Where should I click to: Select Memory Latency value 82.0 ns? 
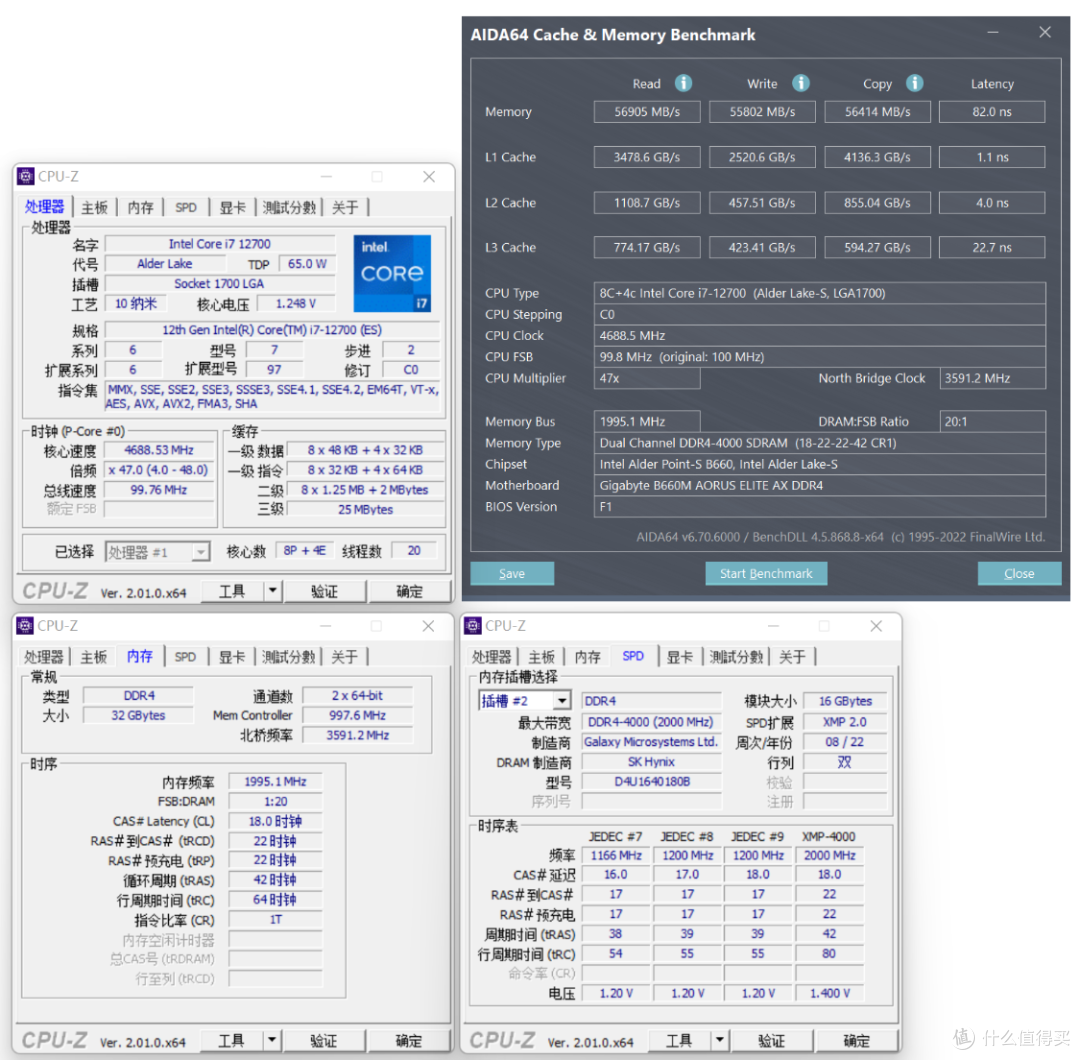[992, 112]
